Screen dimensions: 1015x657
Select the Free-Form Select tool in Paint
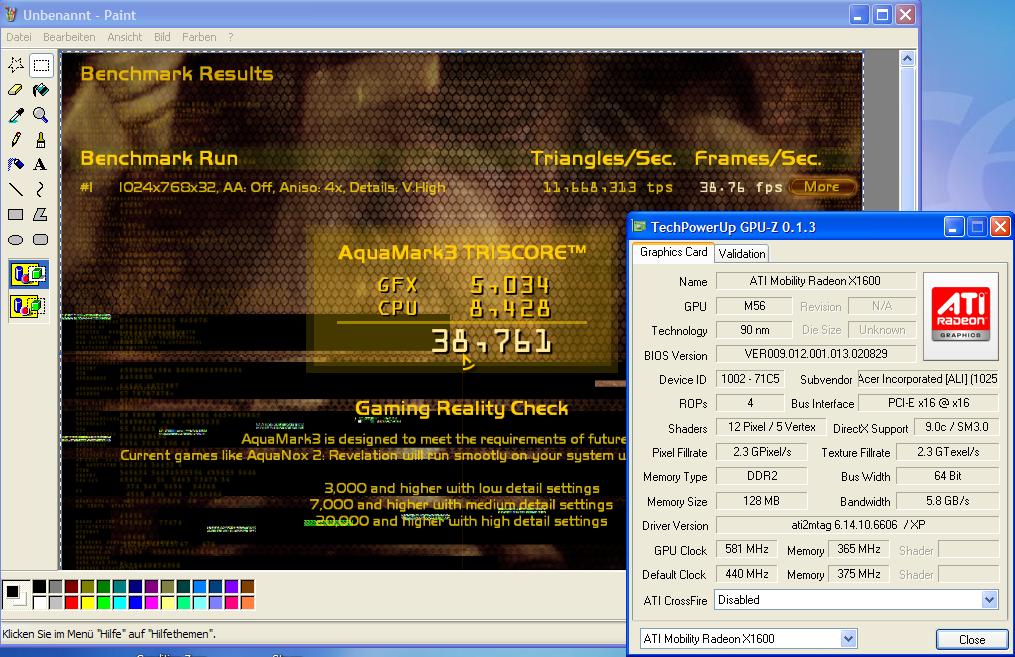coord(16,65)
